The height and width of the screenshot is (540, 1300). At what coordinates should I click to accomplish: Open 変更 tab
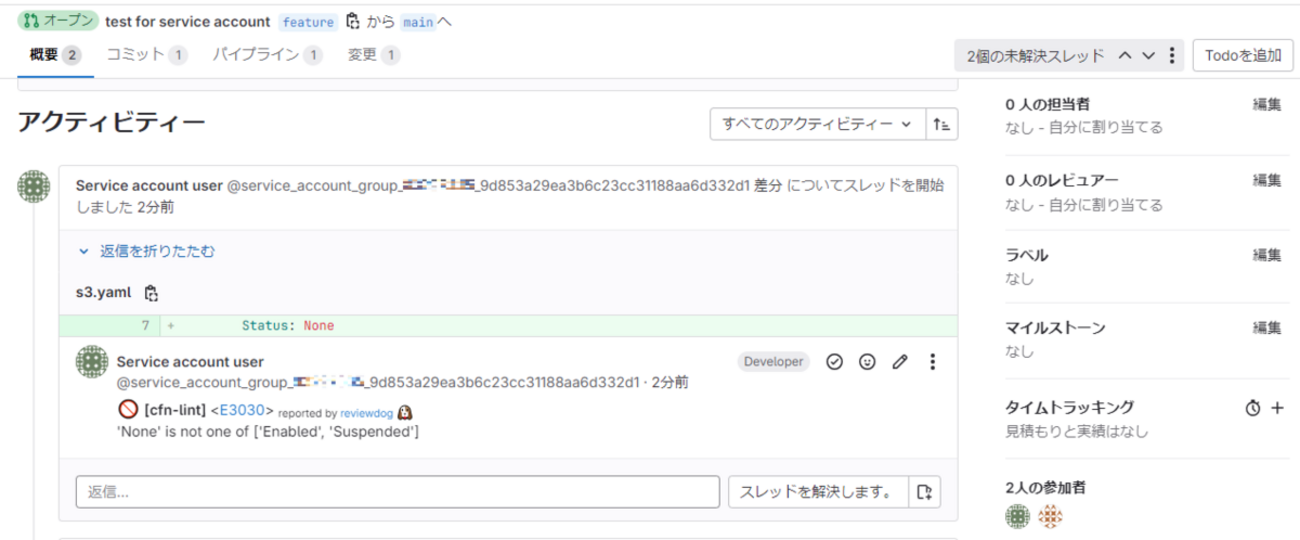coord(374,55)
